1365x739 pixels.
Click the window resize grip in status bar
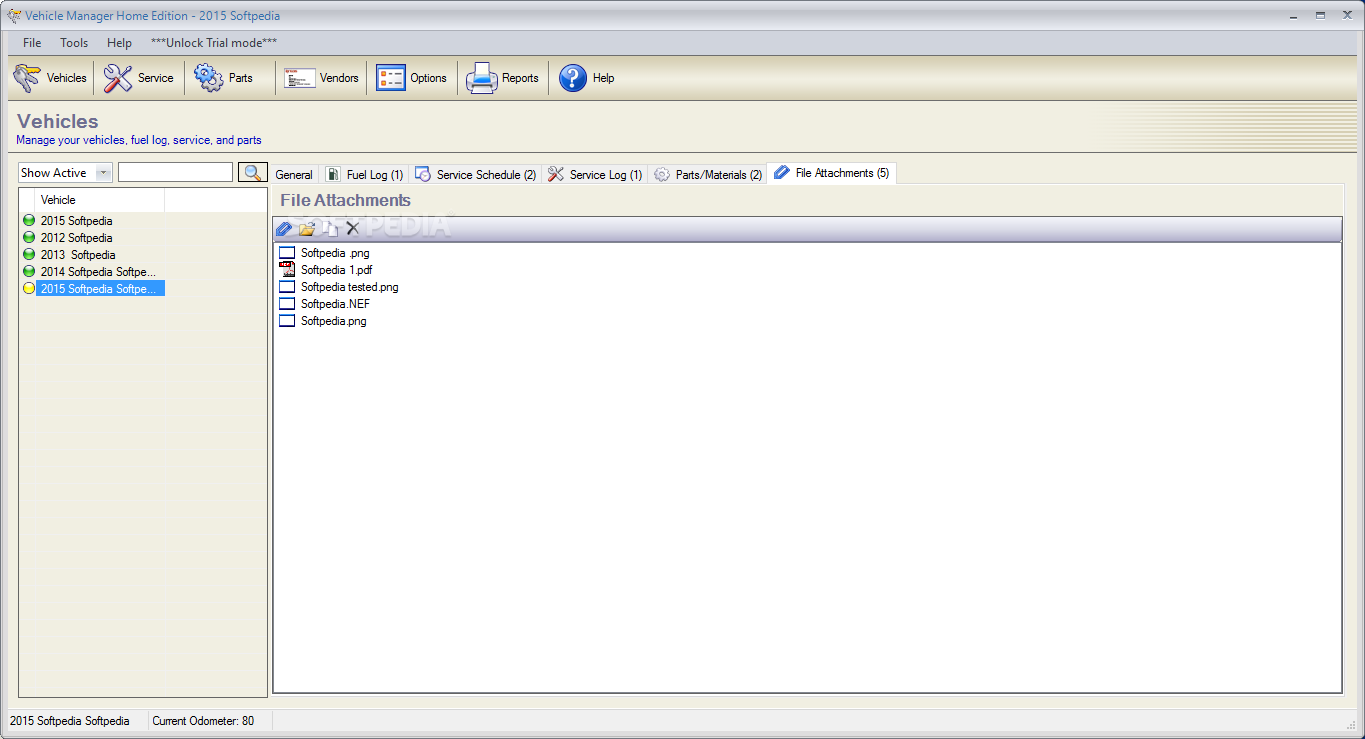tap(1352, 724)
